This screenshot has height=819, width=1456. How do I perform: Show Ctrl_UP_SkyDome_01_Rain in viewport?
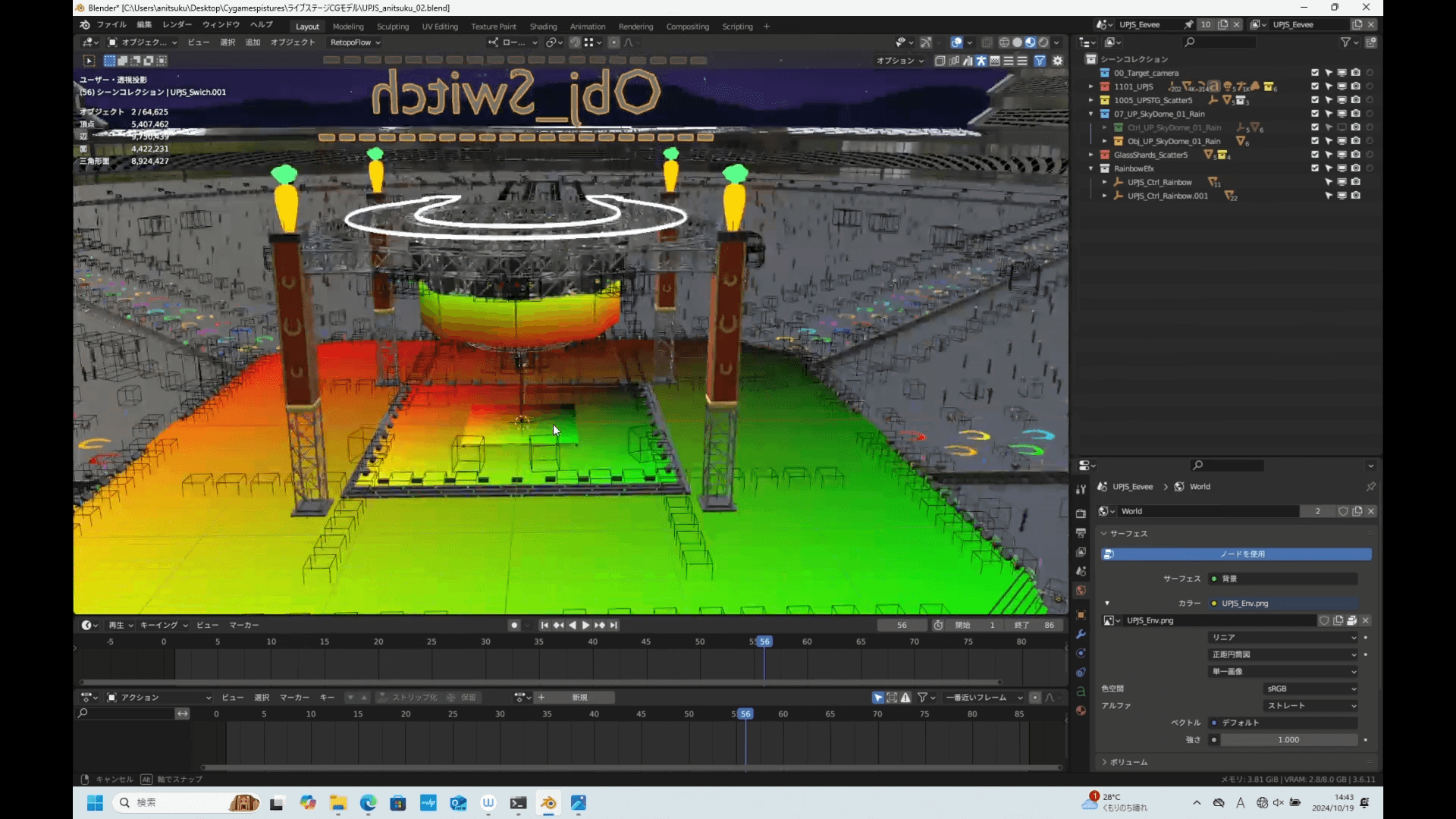1341,127
